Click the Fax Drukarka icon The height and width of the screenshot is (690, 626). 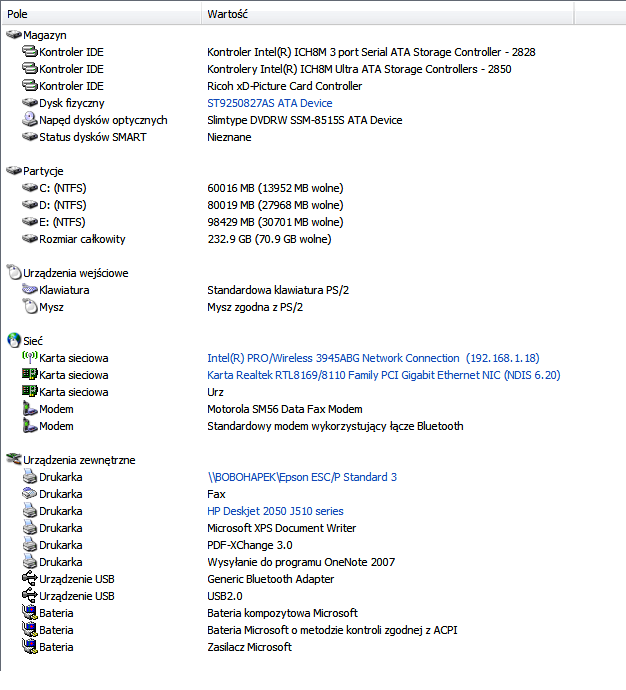[30, 493]
